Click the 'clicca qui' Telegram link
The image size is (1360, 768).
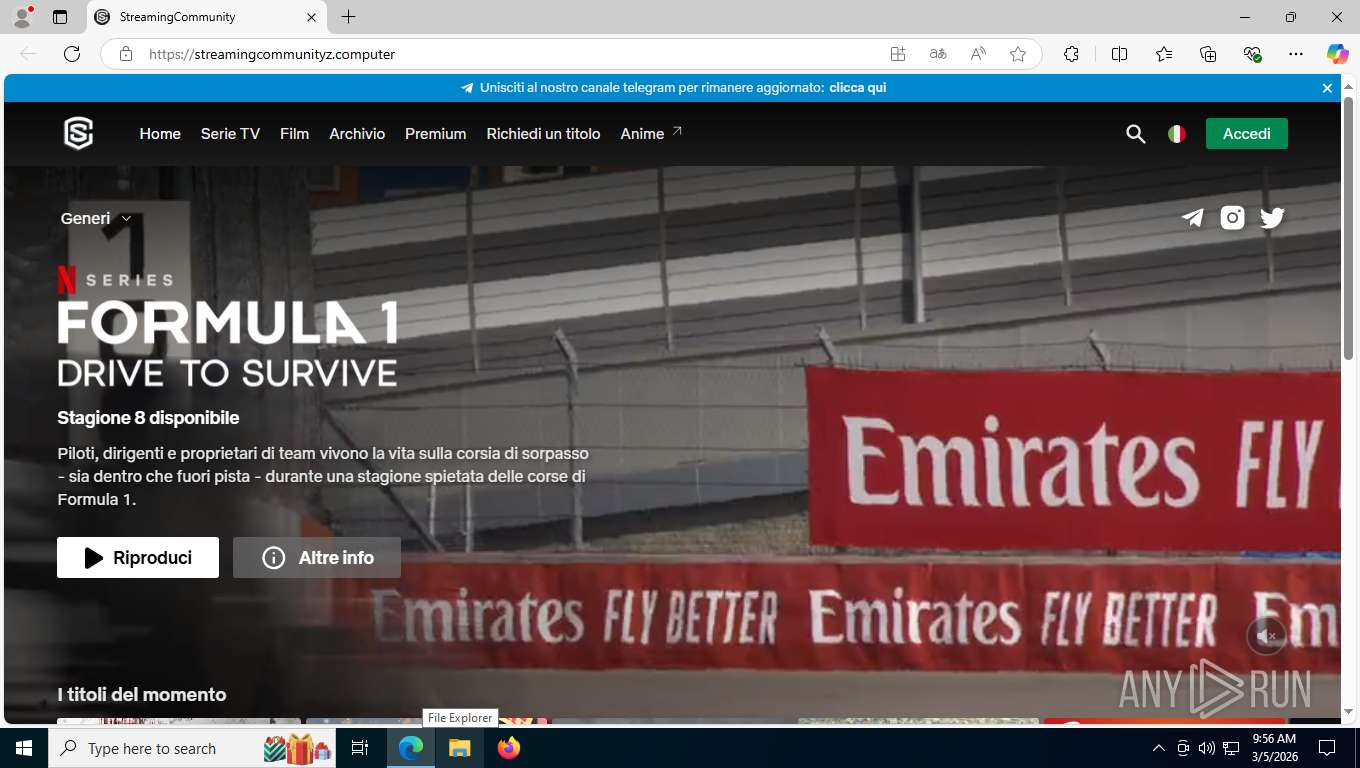[857, 88]
